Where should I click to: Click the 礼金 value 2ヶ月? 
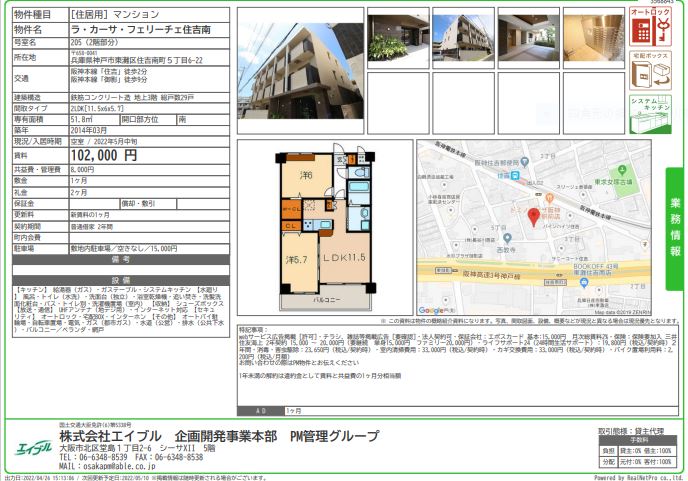tap(79, 192)
